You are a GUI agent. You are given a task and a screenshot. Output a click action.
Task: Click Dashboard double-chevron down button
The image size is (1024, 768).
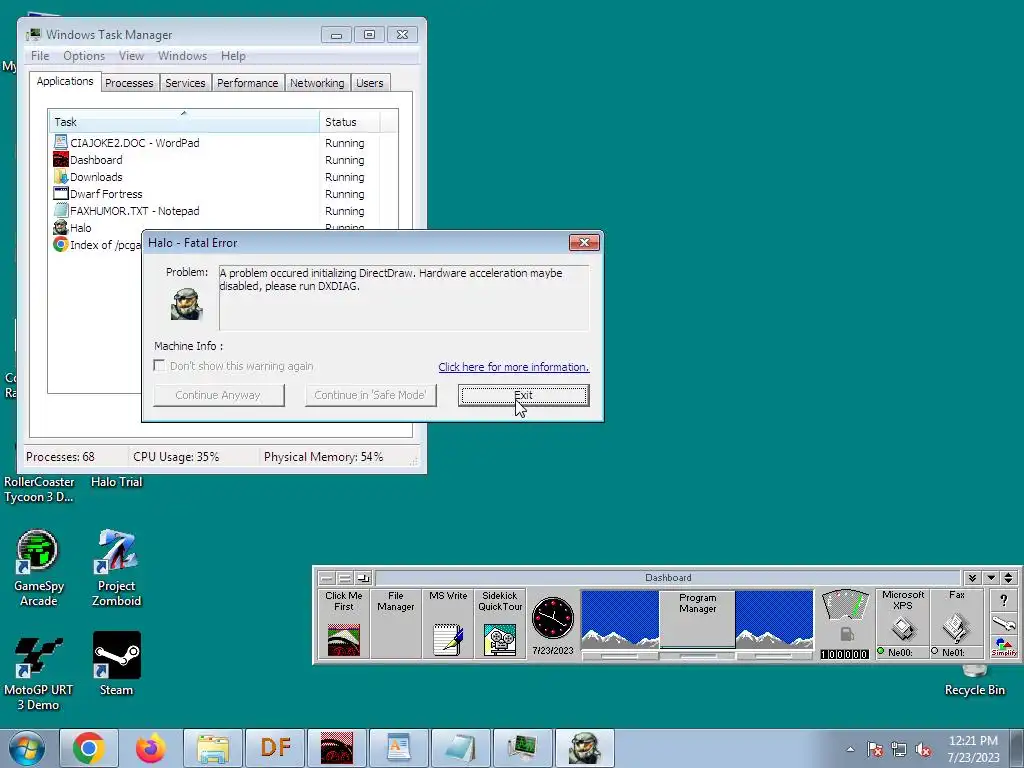click(972, 578)
